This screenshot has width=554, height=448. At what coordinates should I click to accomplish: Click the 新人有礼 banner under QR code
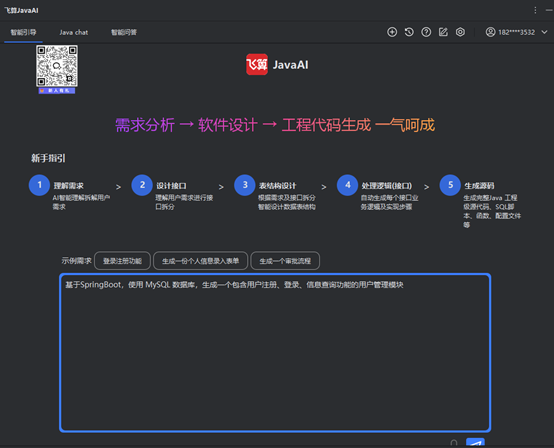point(57,91)
